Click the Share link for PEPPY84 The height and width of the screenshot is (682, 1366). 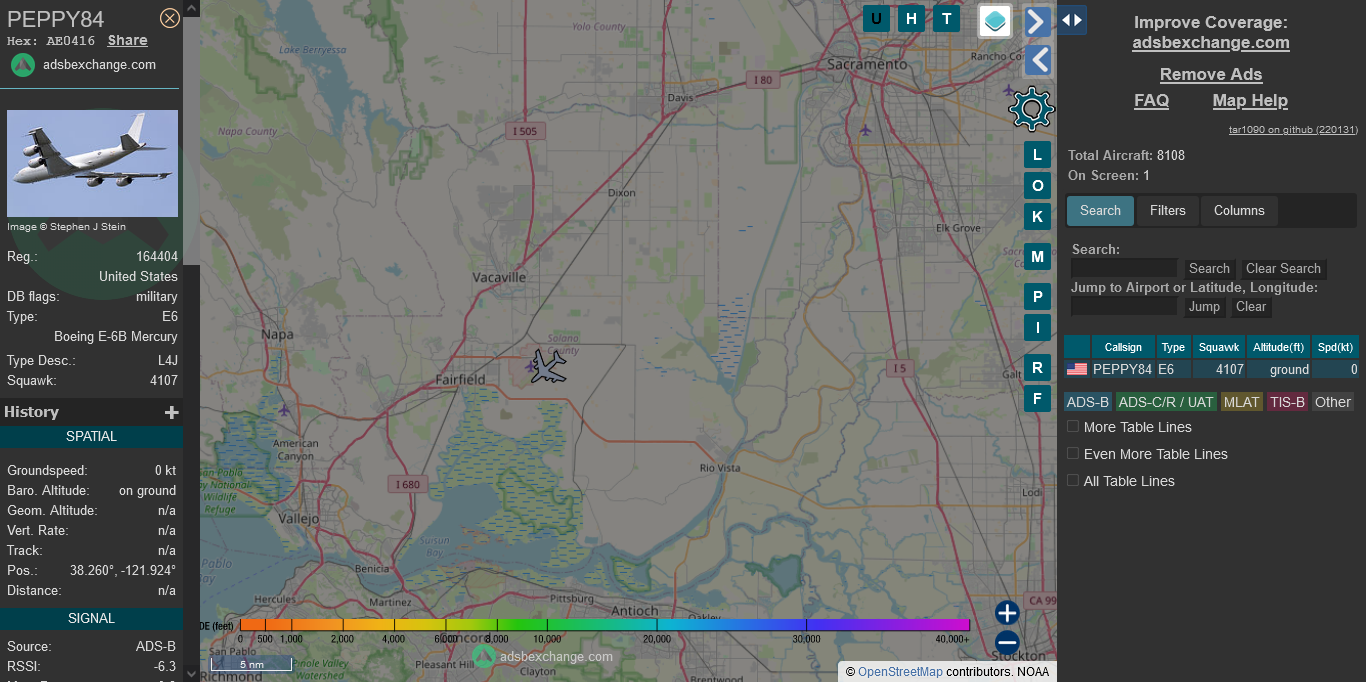(128, 41)
